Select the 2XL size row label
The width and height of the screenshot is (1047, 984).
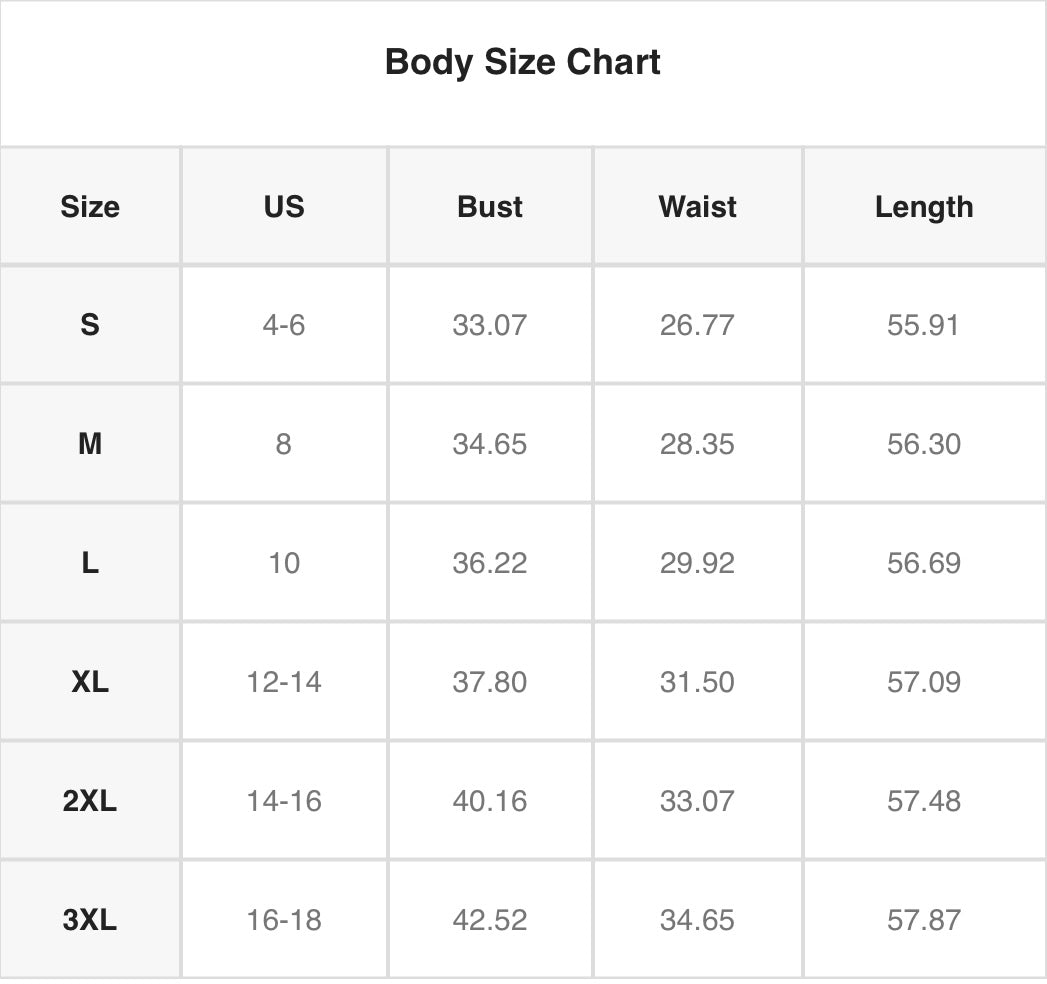click(90, 801)
